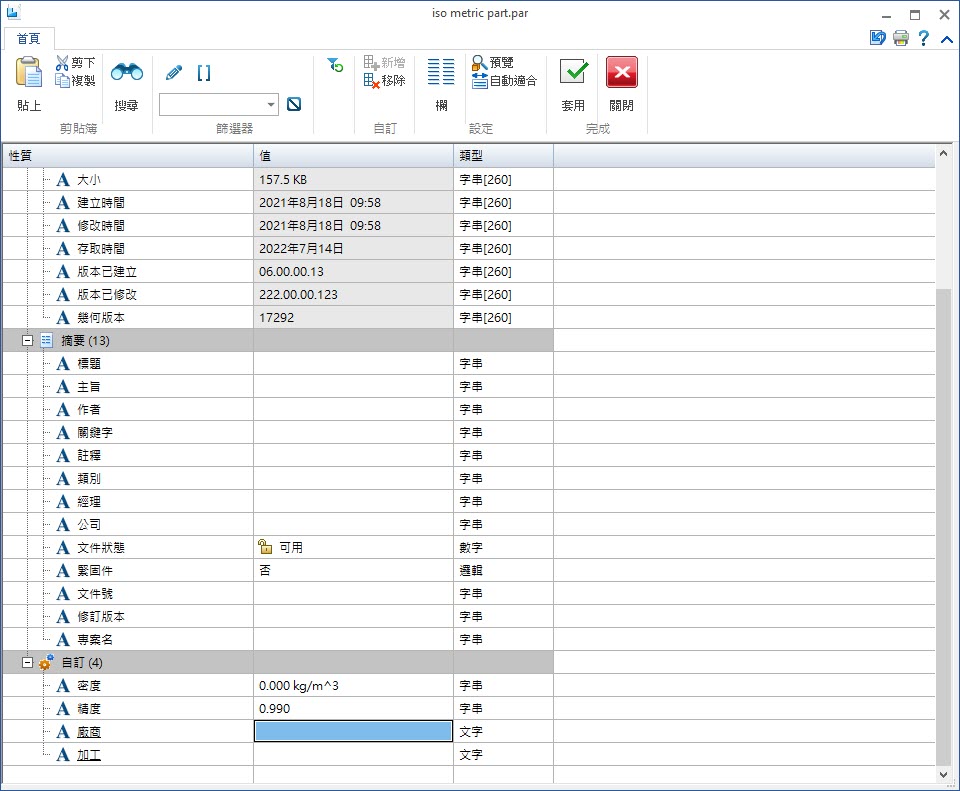Click the unlock icon in 文件狀態 value
Image resolution: width=960 pixels, height=791 pixels.
tap(265, 547)
